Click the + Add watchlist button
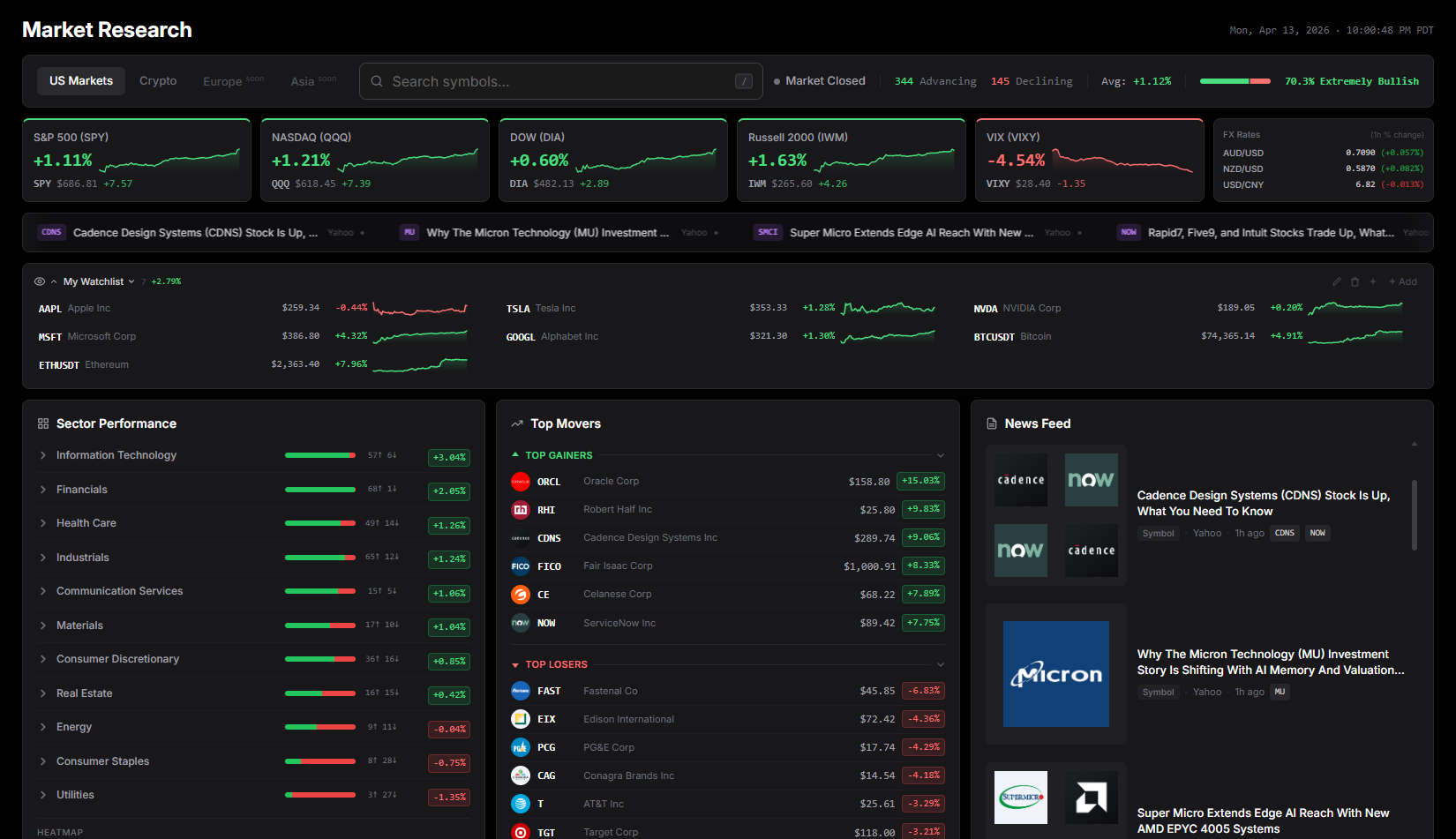Screen dimensions: 1456x839 point(1403,281)
